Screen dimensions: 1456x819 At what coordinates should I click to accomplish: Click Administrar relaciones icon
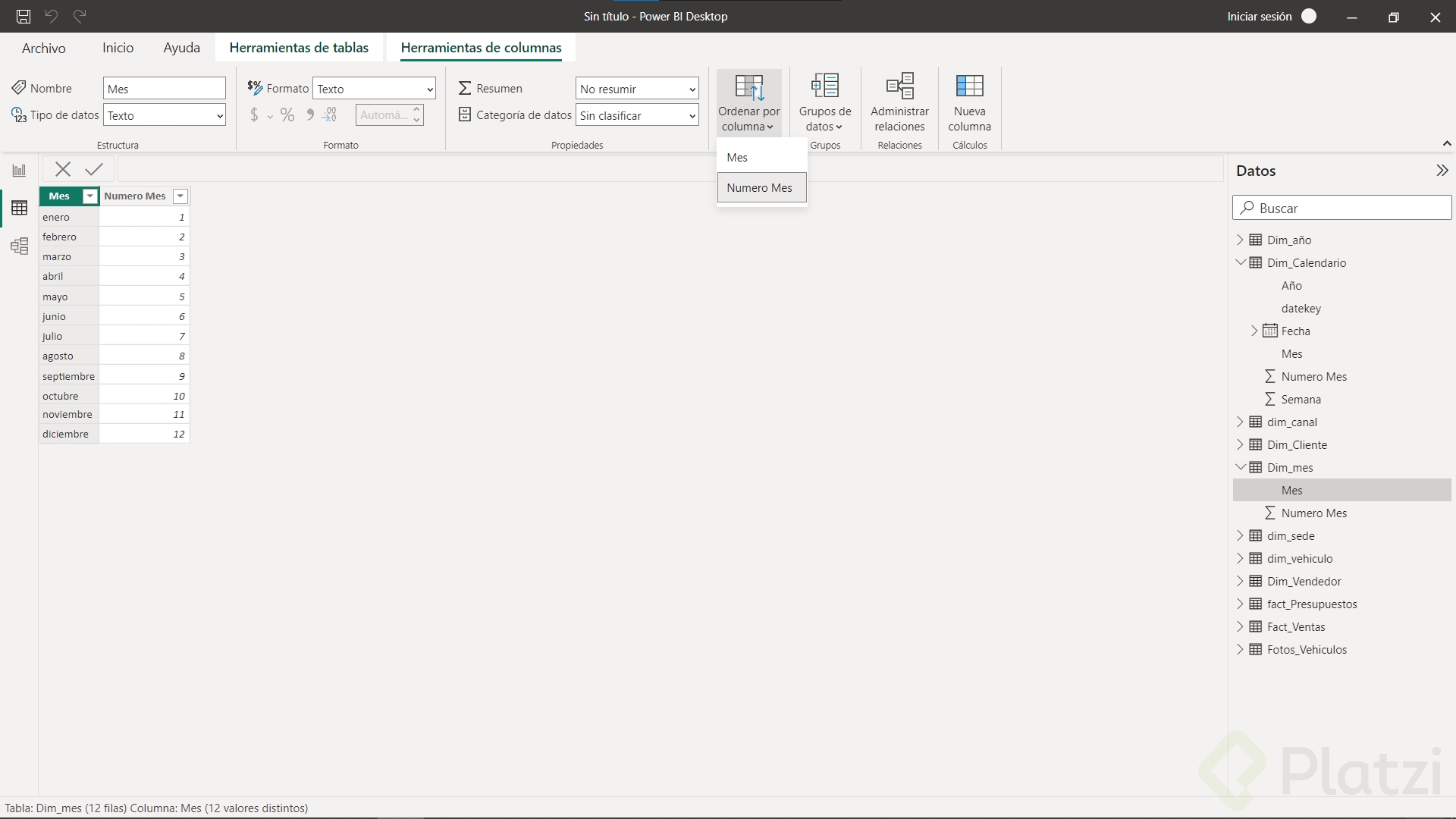tap(900, 86)
